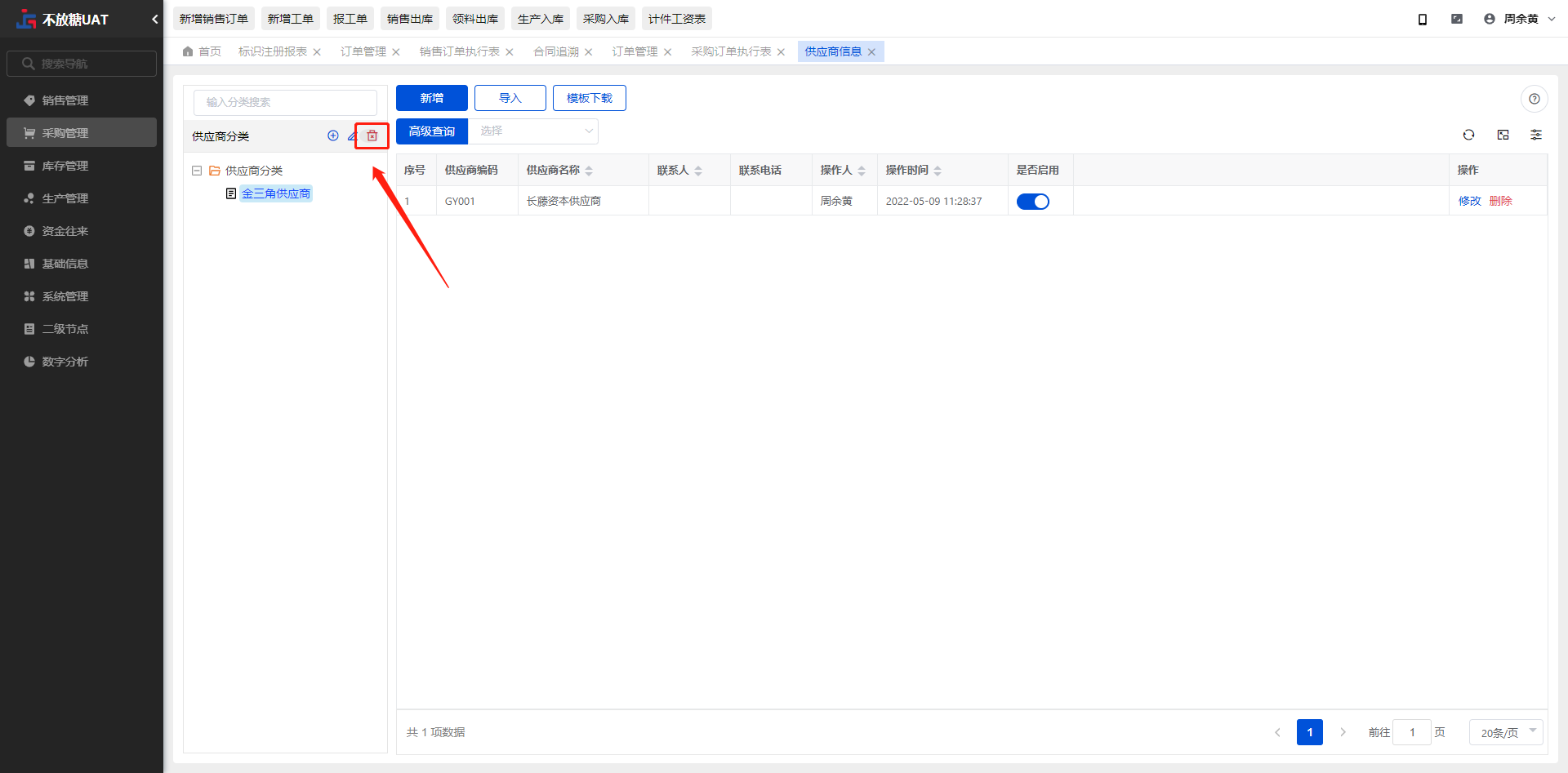Open 采购管理 in the sidebar
The height and width of the screenshot is (773, 1568).
pyautogui.click(x=81, y=132)
